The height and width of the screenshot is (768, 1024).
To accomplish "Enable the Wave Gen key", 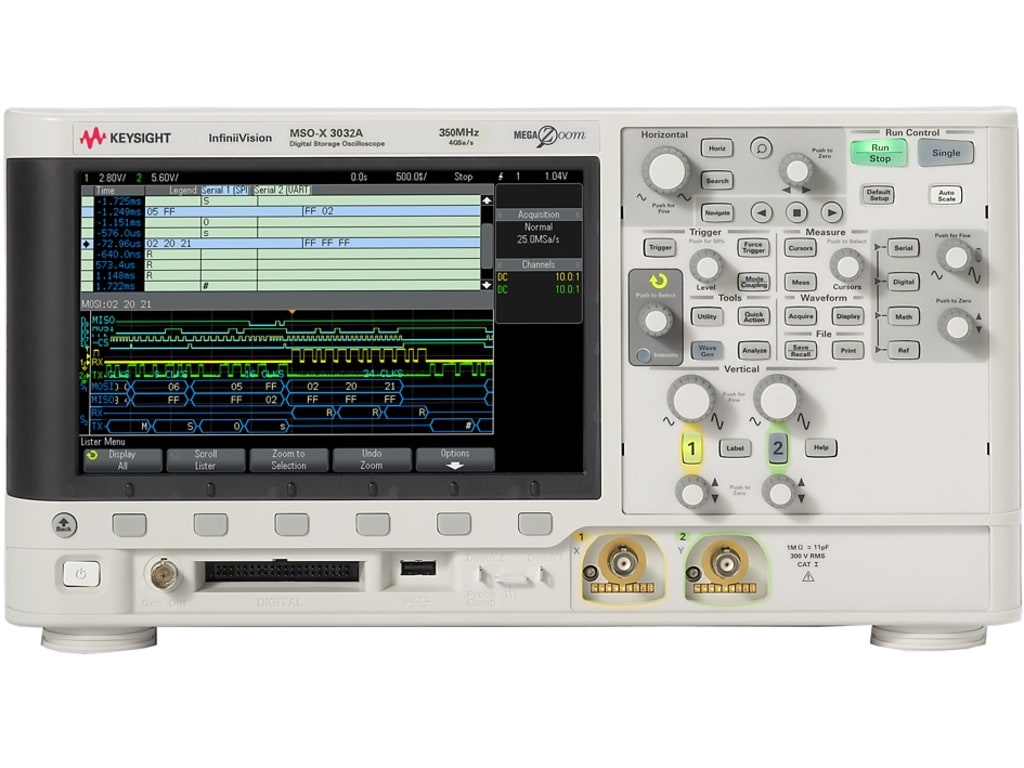I will [707, 351].
